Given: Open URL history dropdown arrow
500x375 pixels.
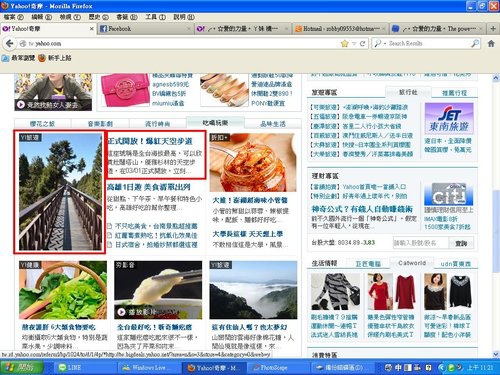Looking at the screenshot, I should (354, 44).
